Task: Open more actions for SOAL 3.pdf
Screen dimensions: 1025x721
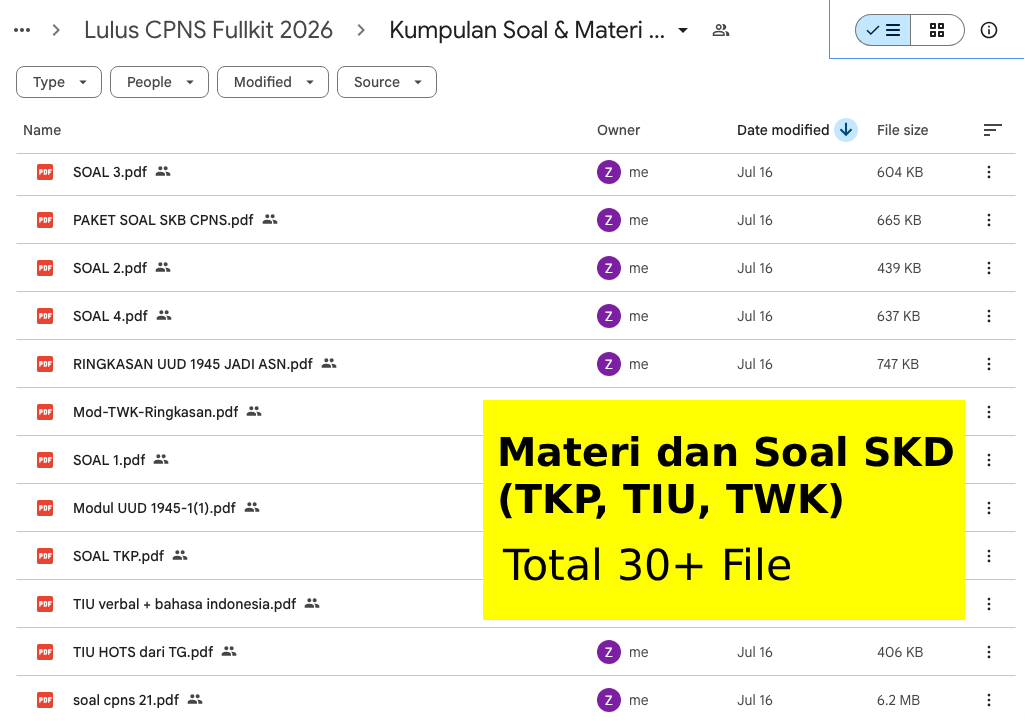Action: [x=988, y=173]
